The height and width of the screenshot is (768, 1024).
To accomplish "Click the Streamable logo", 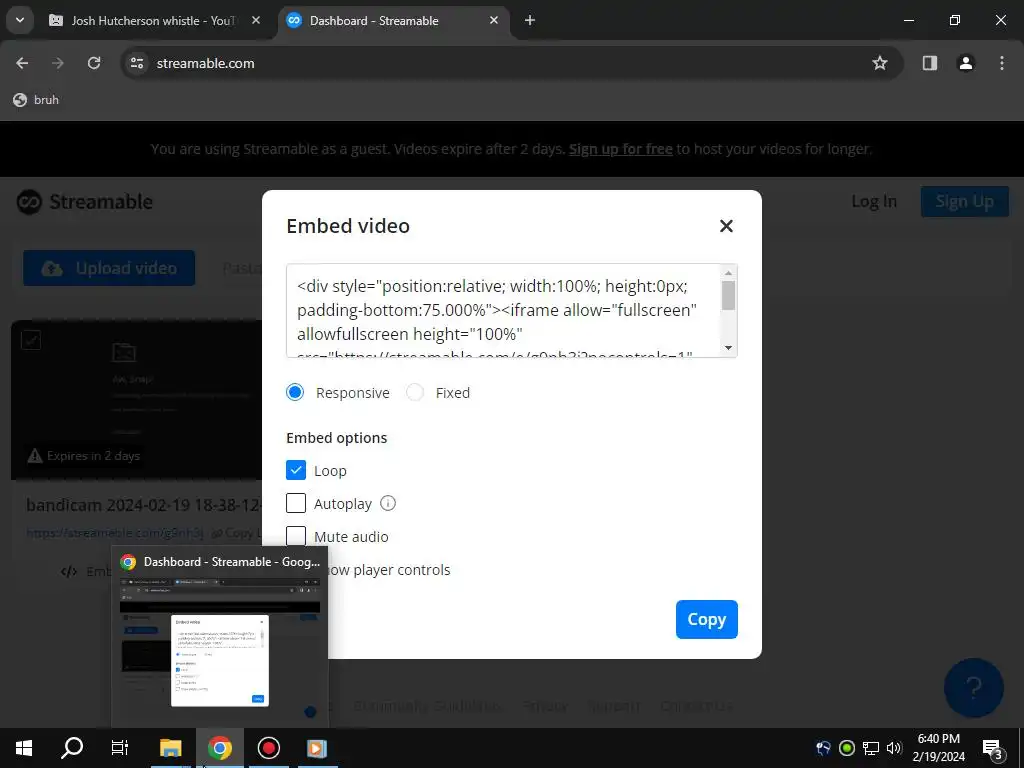I will (x=85, y=202).
